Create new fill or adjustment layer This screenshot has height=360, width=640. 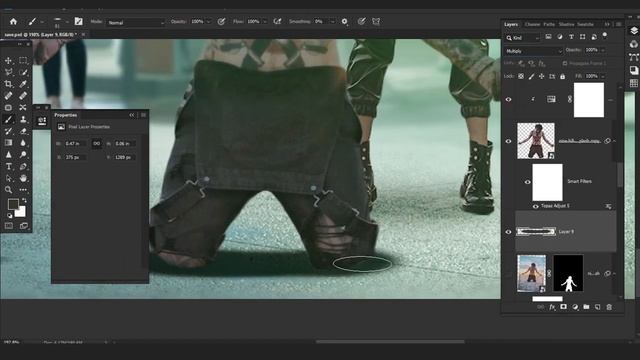(x=575, y=307)
